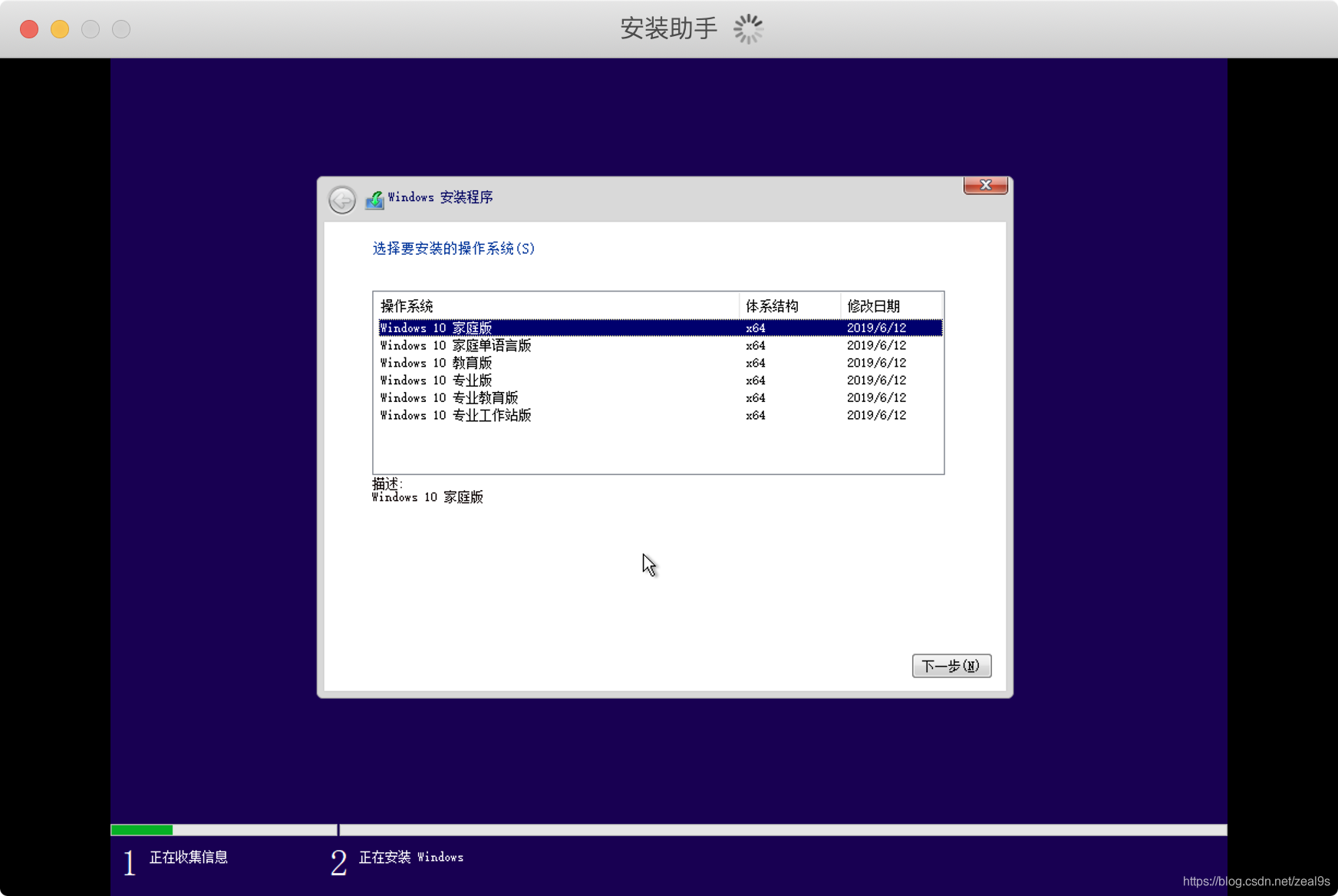Image resolution: width=1338 pixels, height=896 pixels.
Task: Close the Windows 安装程序 dialog
Action: (985, 186)
